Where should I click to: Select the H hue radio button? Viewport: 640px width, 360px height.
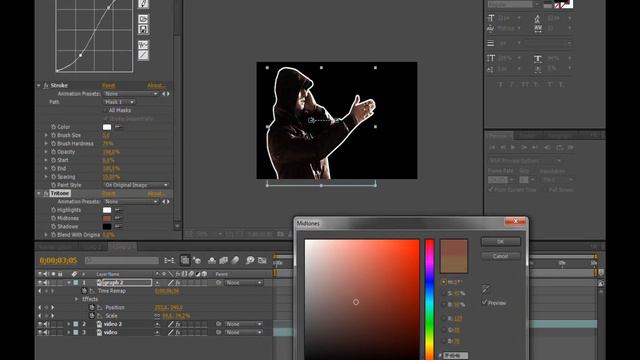[444, 282]
